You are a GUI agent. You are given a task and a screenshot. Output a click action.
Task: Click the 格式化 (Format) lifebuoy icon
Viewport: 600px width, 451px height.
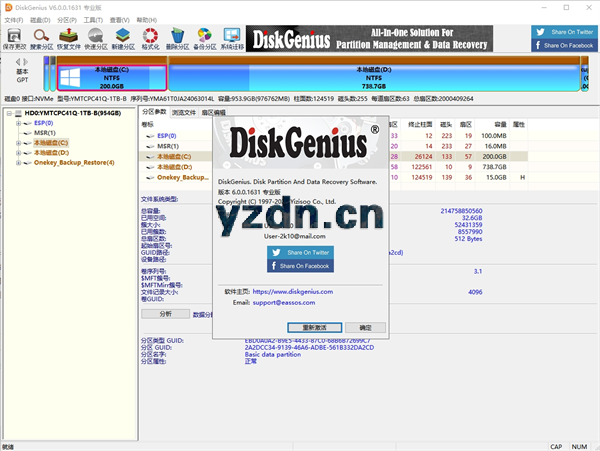pyautogui.click(x=150, y=38)
